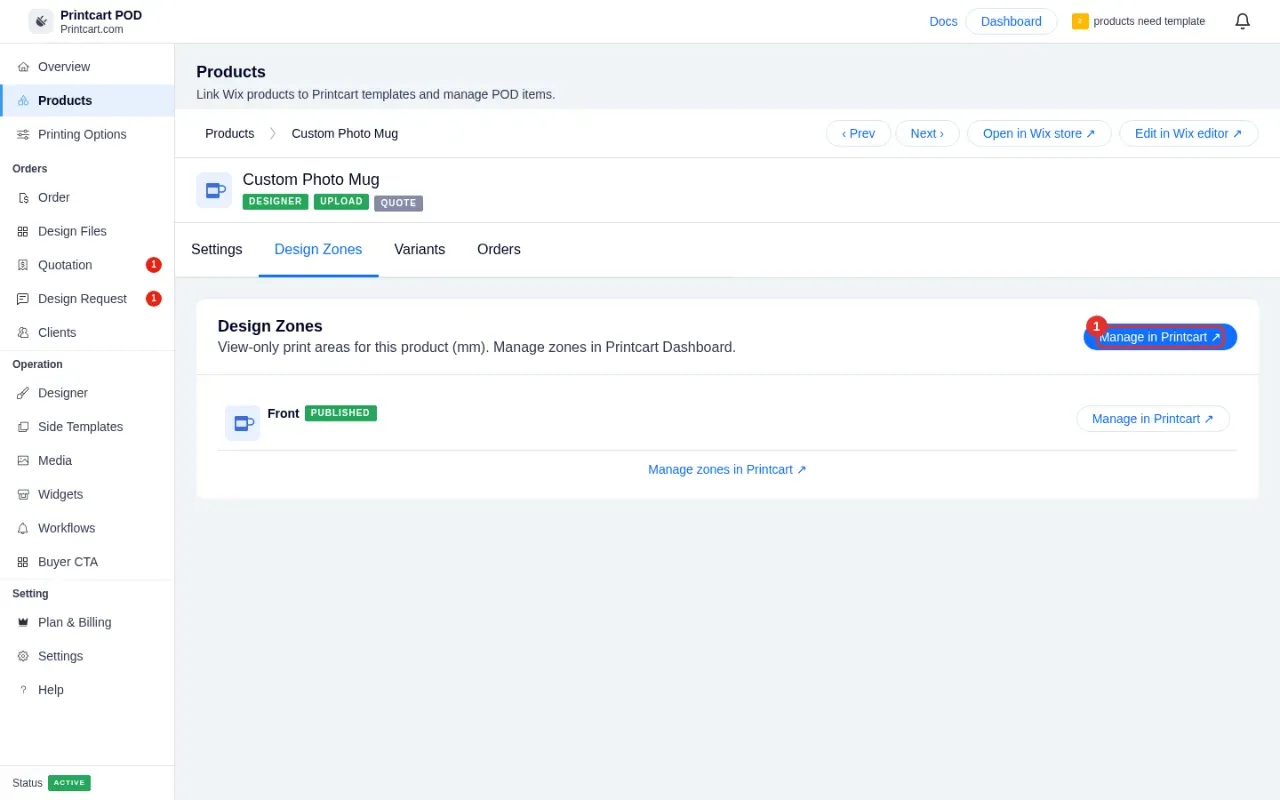Click the Clients people icon
This screenshot has height=800, width=1280.
23,333
